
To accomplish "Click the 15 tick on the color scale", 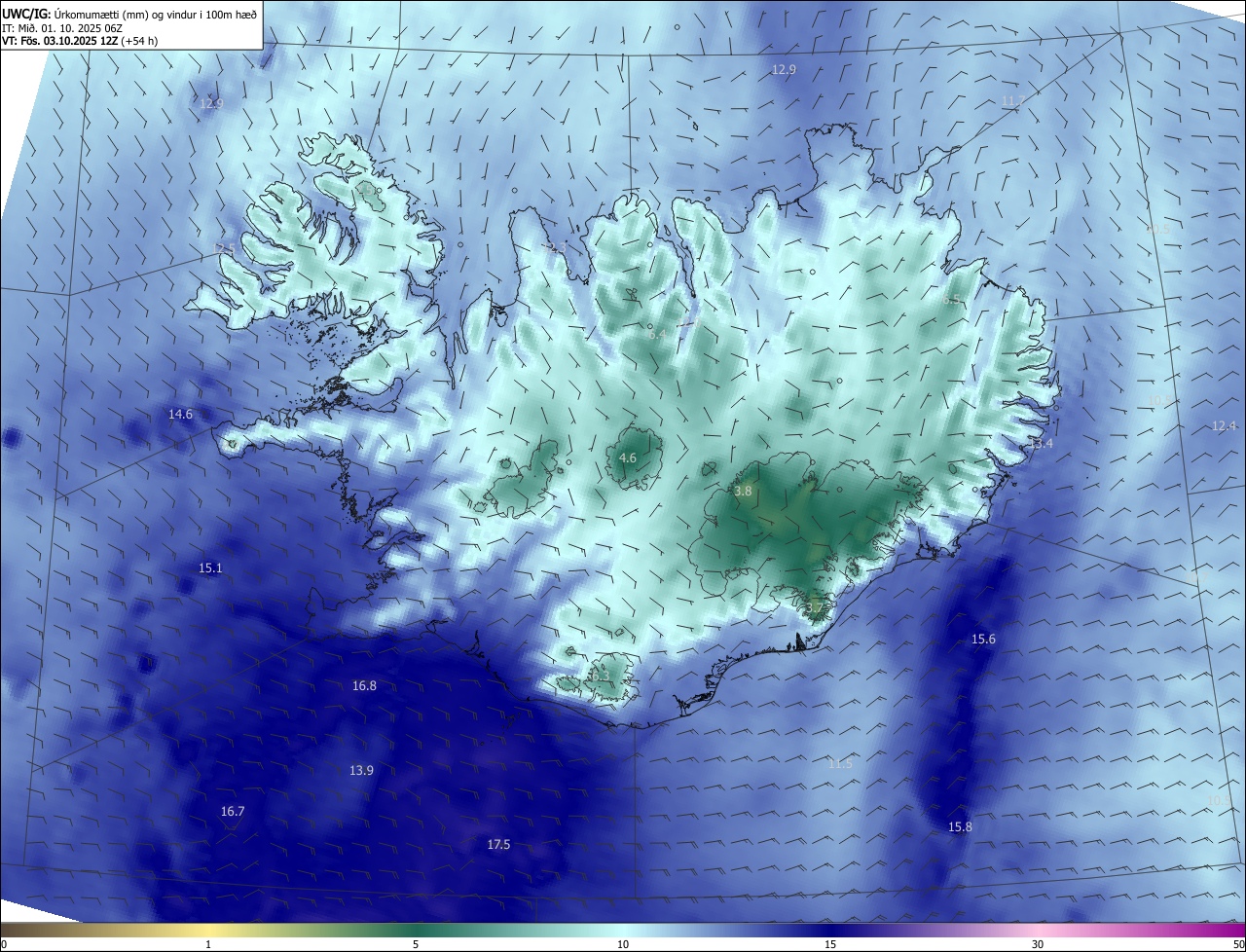I will pyautogui.click(x=830, y=945).
